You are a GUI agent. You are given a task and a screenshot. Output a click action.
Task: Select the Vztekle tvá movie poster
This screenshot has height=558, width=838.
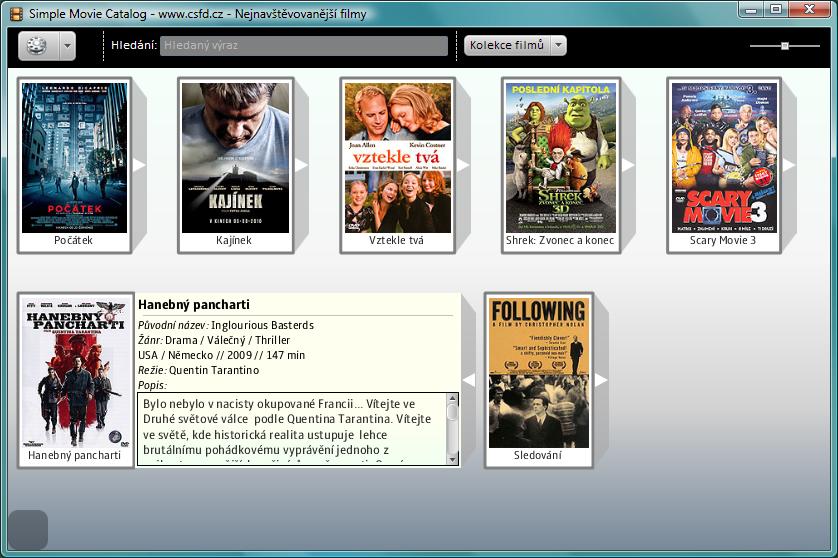398,158
